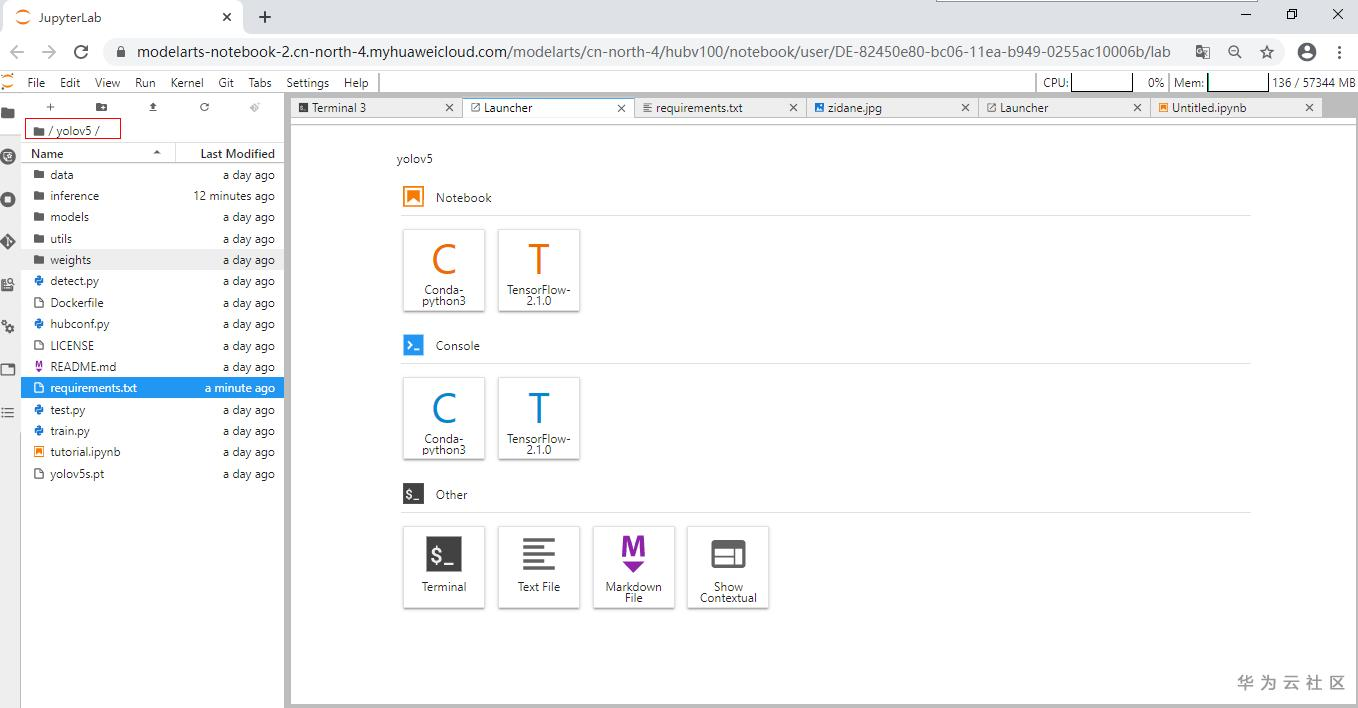Select the weights folder
This screenshot has height=708, width=1358.
click(153, 260)
